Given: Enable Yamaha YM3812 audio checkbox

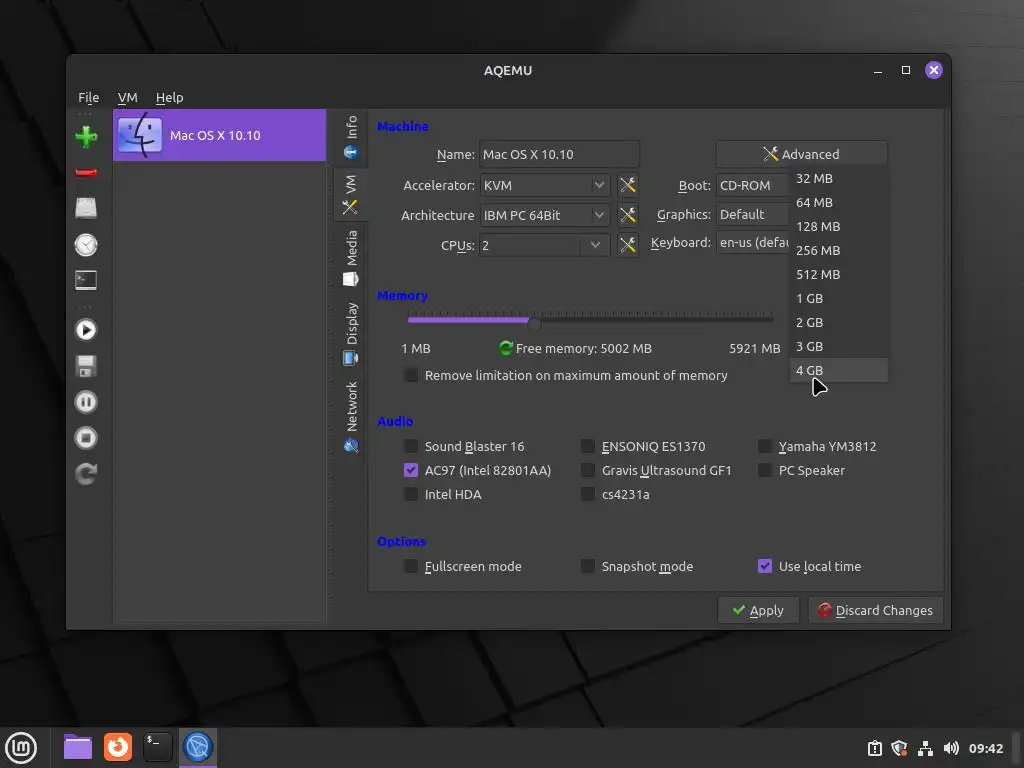Looking at the screenshot, I should pos(765,446).
